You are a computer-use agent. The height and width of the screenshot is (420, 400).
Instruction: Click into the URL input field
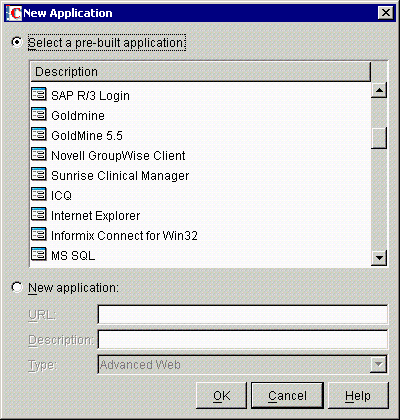coord(243,314)
